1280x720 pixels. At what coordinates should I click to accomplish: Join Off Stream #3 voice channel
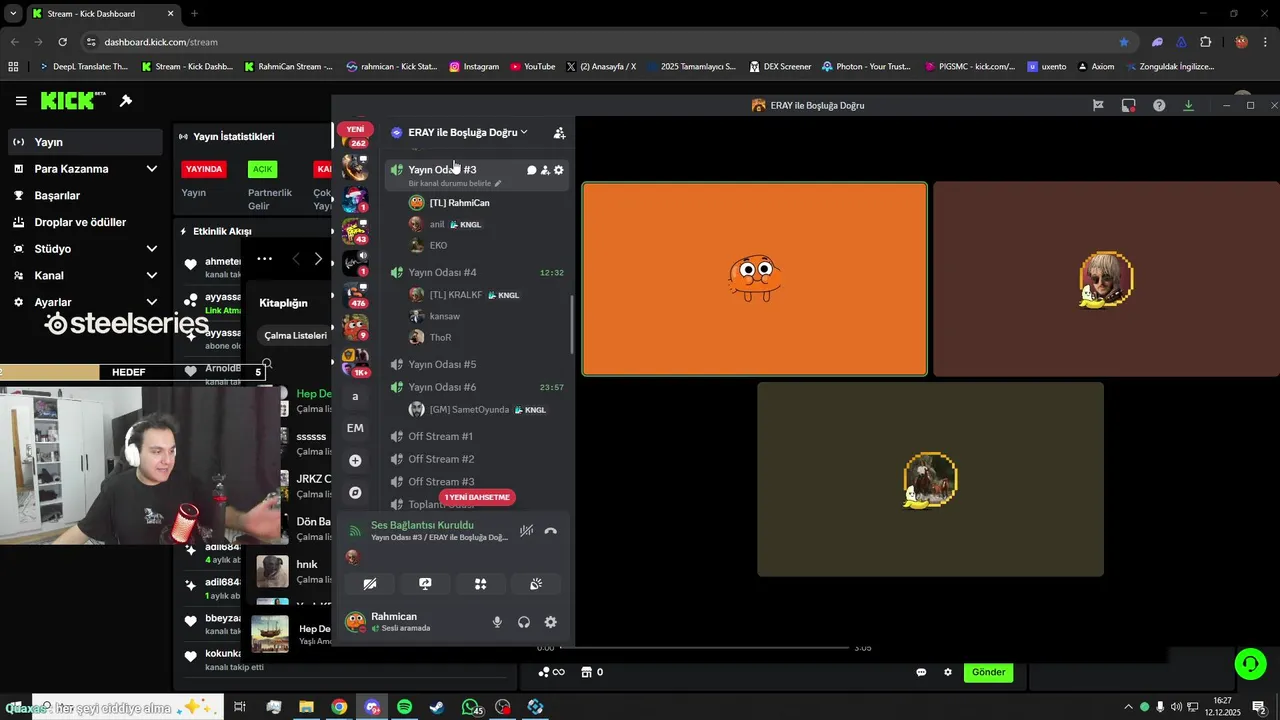pos(441,482)
